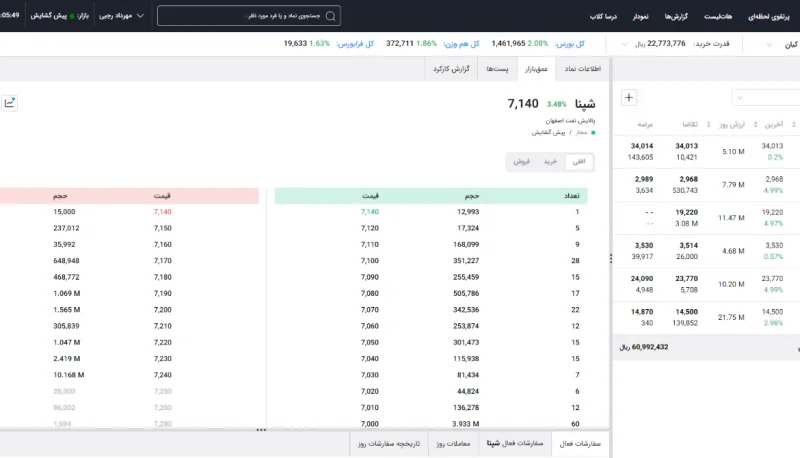Open the درسا کلاب menu
Screen dimensions: 800x458
point(603,17)
